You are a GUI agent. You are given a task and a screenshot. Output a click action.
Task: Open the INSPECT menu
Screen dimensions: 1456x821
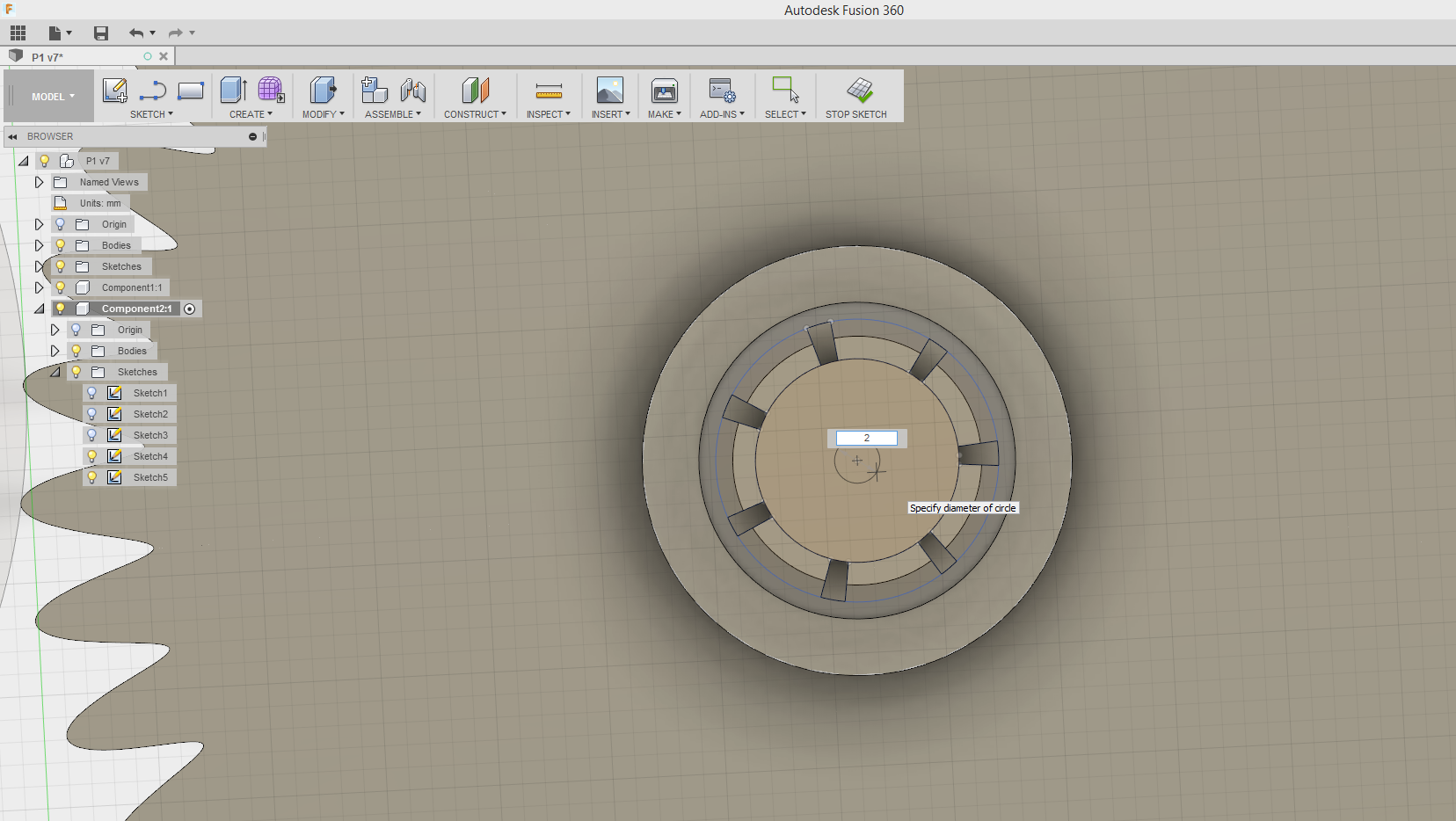click(x=548, y=114)
